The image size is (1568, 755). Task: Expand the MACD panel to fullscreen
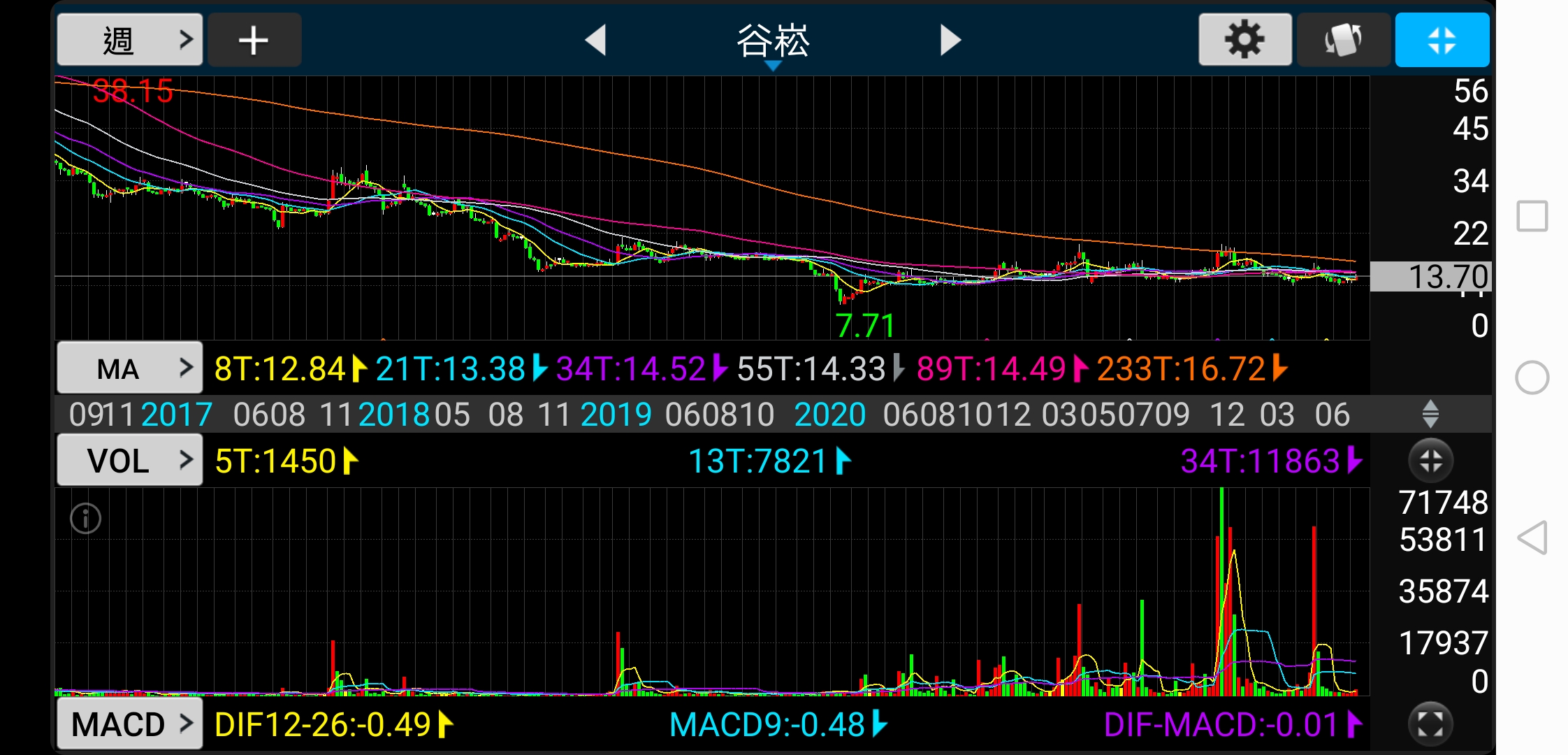coord(1430,724)
